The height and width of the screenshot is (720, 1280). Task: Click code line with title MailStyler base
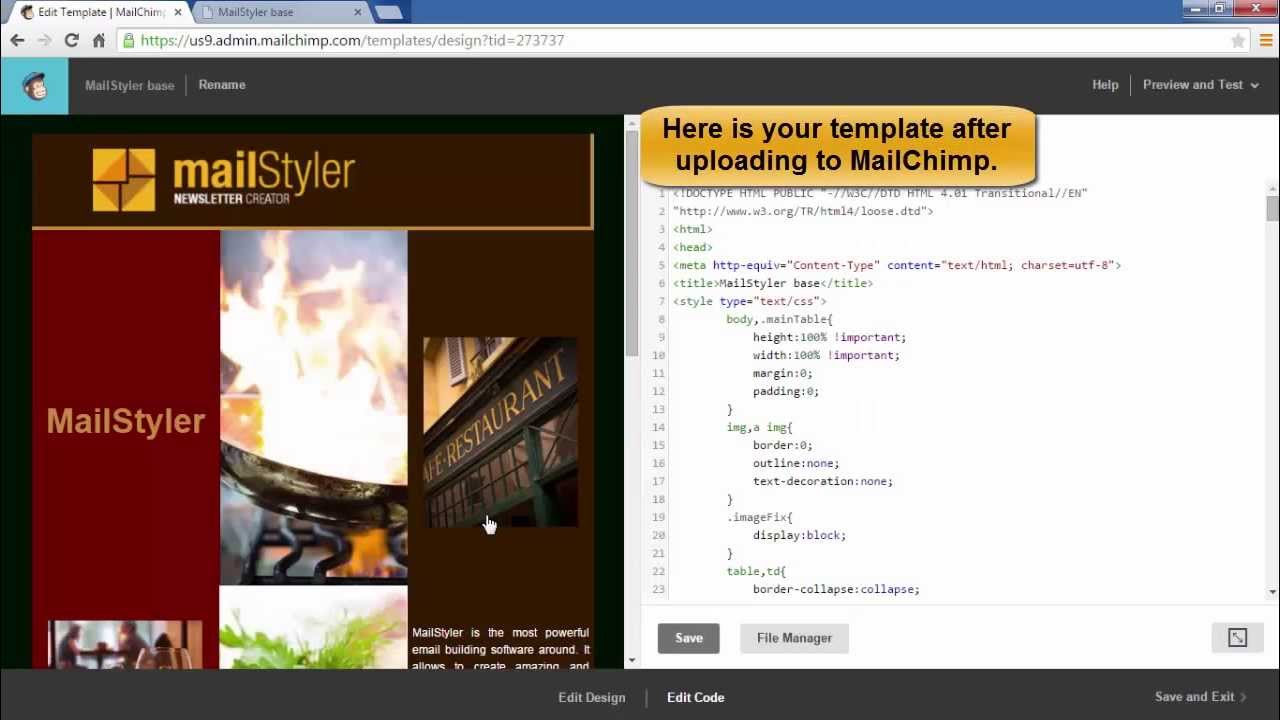772,283
